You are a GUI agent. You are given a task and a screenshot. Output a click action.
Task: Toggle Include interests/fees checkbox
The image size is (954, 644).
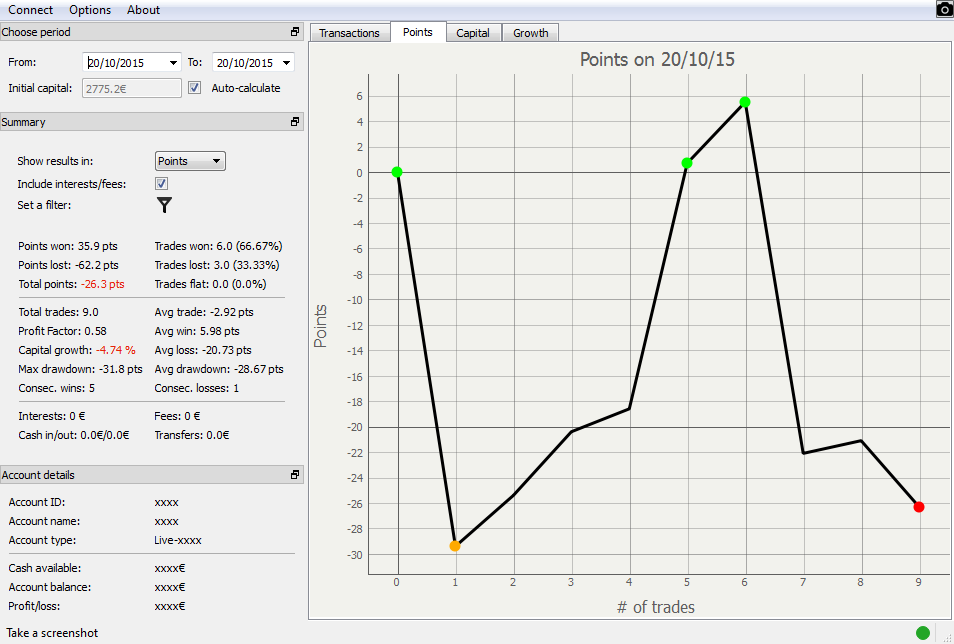click(x=161, y=183)
